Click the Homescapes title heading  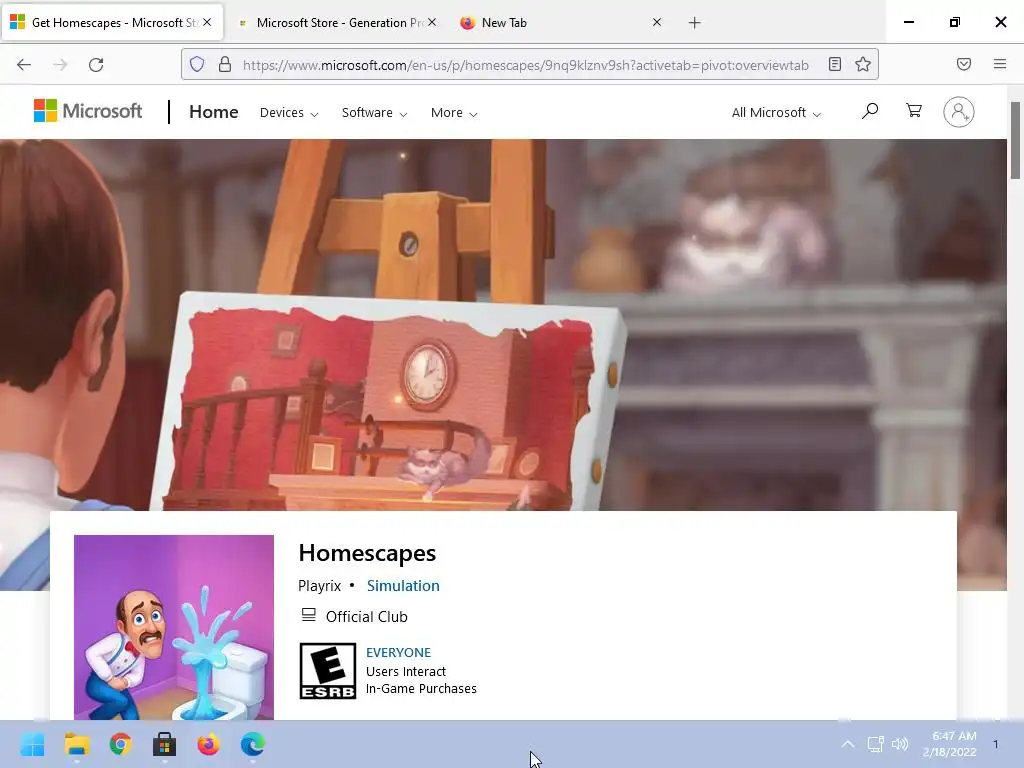point(367,552)
